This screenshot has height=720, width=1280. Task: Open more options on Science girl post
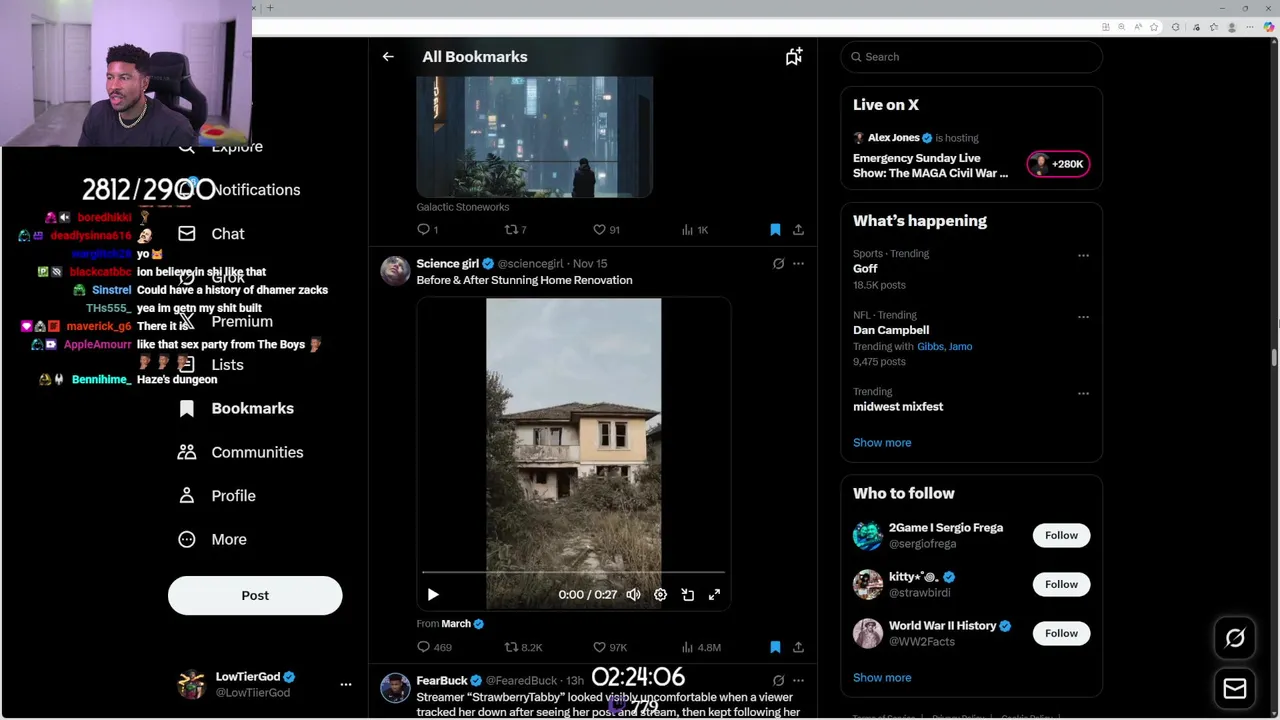(x=798, y=264)
